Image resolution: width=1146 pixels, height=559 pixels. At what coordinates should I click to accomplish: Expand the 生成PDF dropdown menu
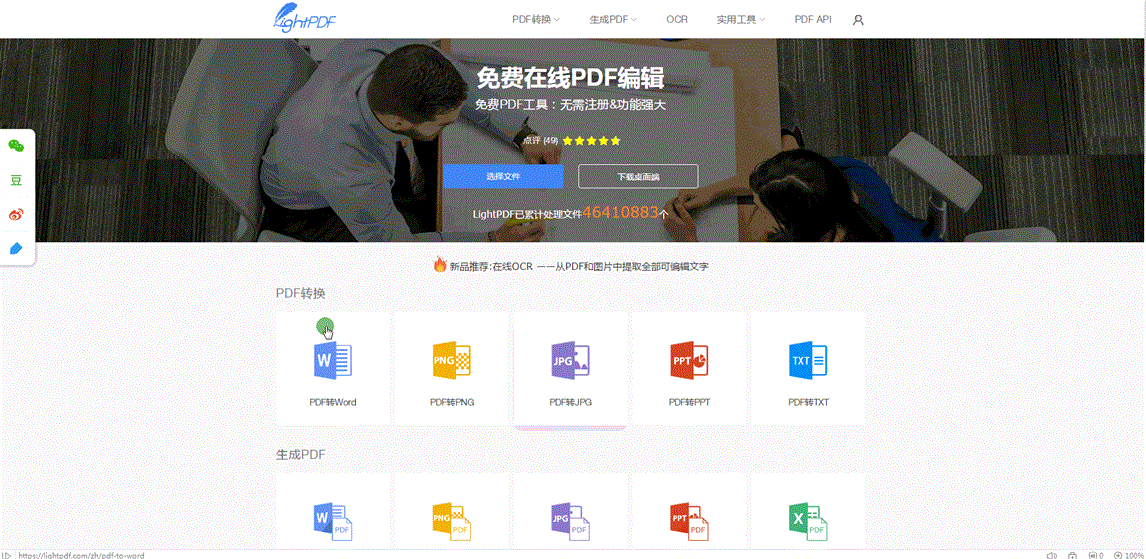tap(614, 19)
